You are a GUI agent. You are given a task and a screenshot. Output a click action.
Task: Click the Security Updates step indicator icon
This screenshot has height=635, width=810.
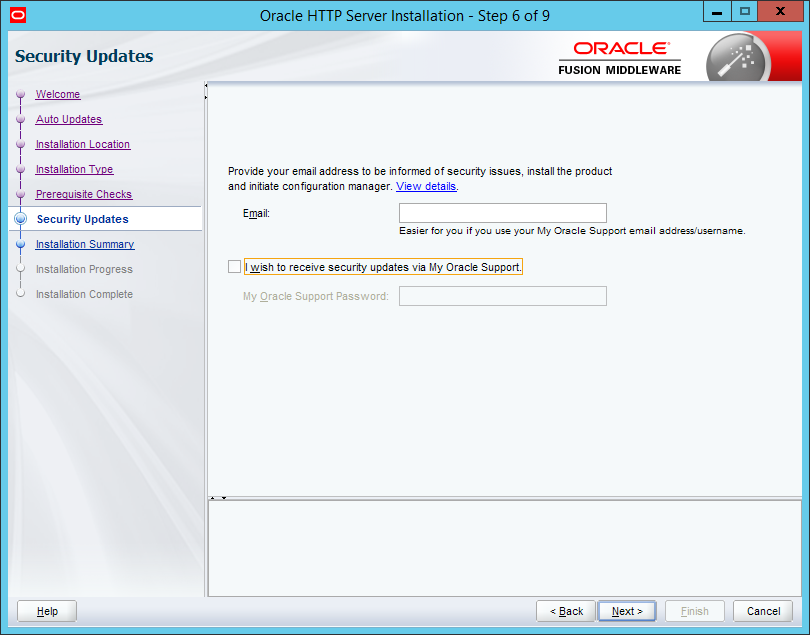(x=20, y=220)
